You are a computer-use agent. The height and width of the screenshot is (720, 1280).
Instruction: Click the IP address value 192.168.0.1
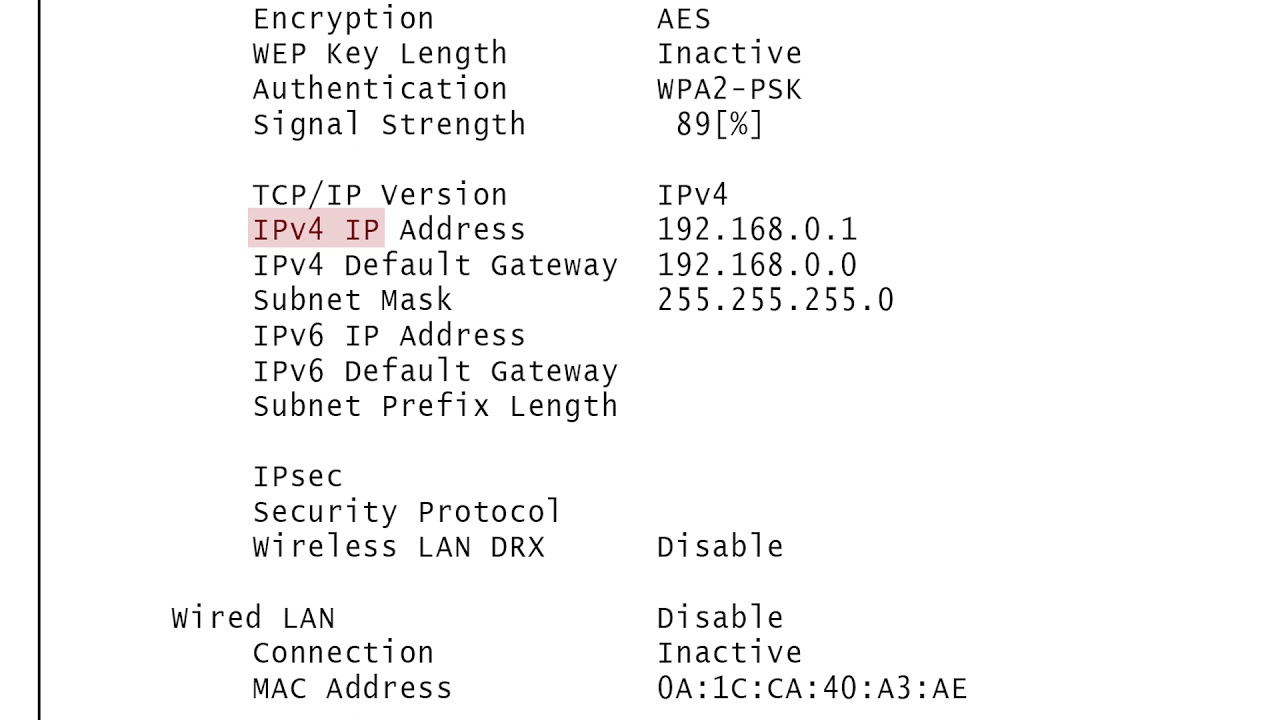point(757,230)
